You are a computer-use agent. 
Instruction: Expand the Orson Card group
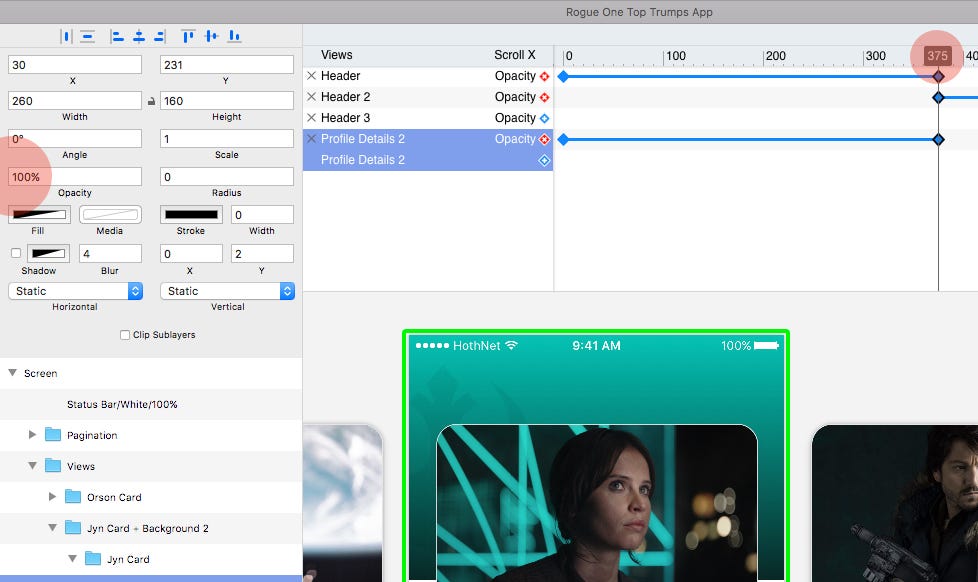click(x=52, y=497)
